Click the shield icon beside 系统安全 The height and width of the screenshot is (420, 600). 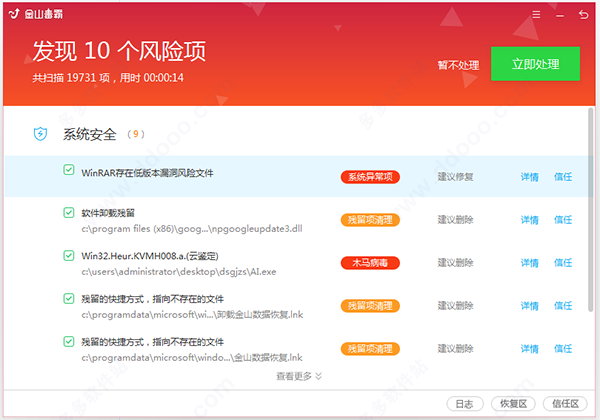tap(40, 134)
